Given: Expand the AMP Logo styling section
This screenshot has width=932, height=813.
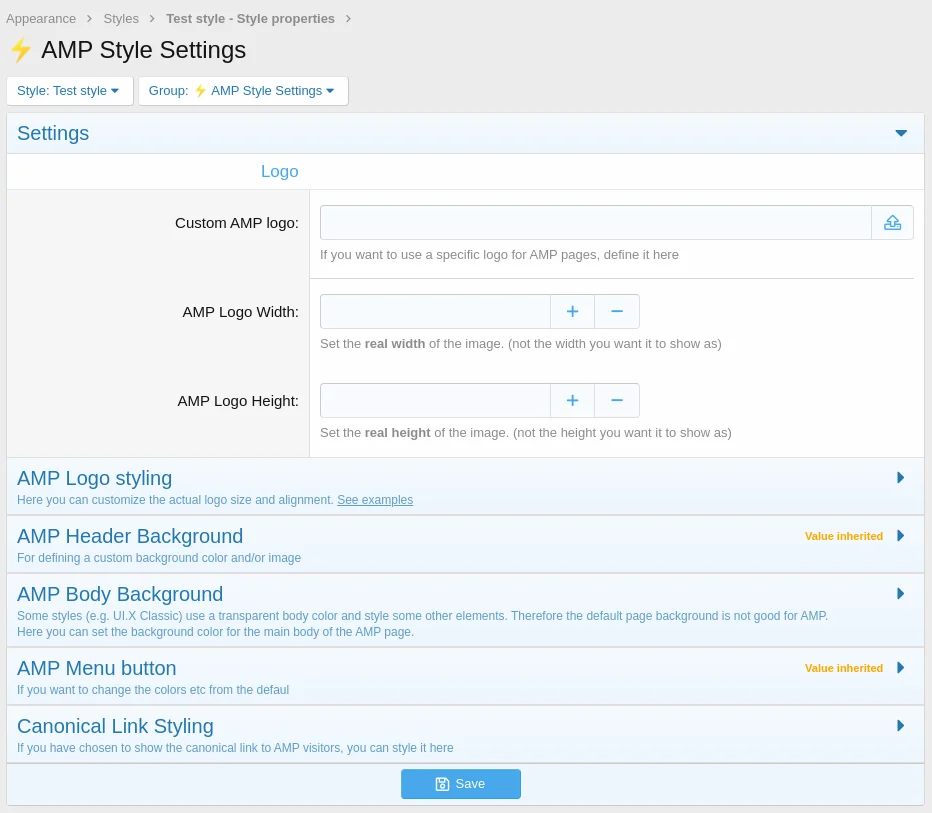Looking at the screenshot, I should [x=900, y=478].
